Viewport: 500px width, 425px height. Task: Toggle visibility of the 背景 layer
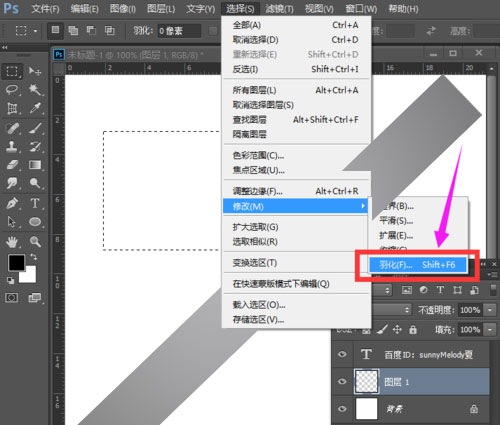coord(342,409)
